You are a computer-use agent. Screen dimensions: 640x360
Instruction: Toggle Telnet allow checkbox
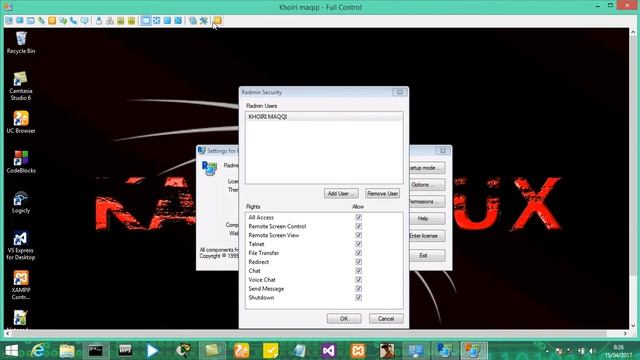(x=358, y=244)
